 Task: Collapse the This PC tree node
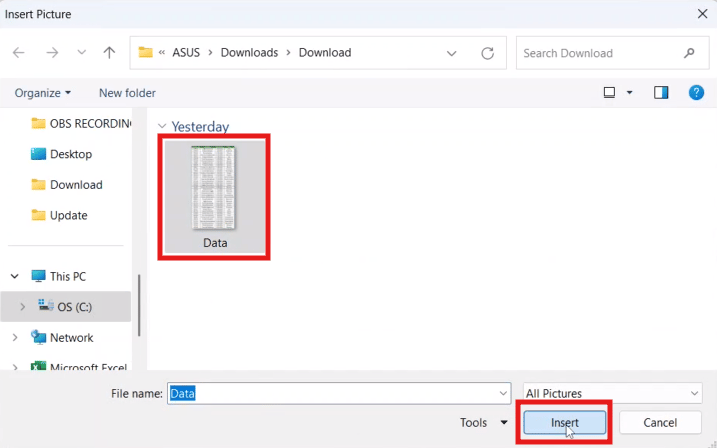tap(15, 276)
